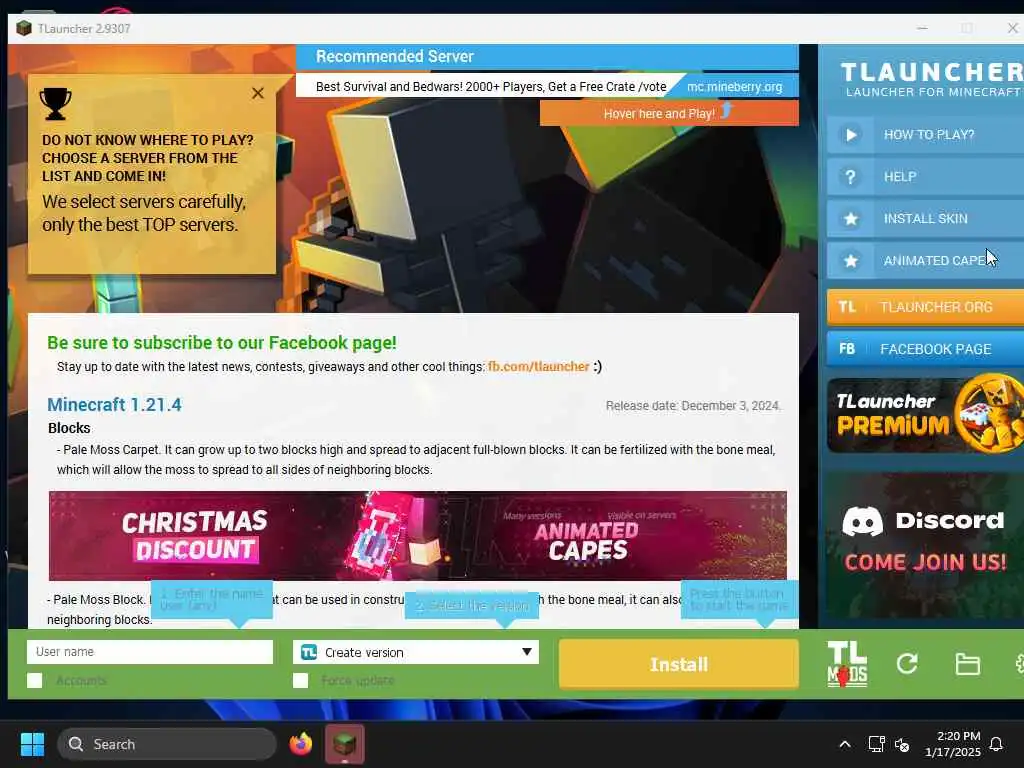
Task: Click the play icon beside How To Play
Action: [850, 135]
